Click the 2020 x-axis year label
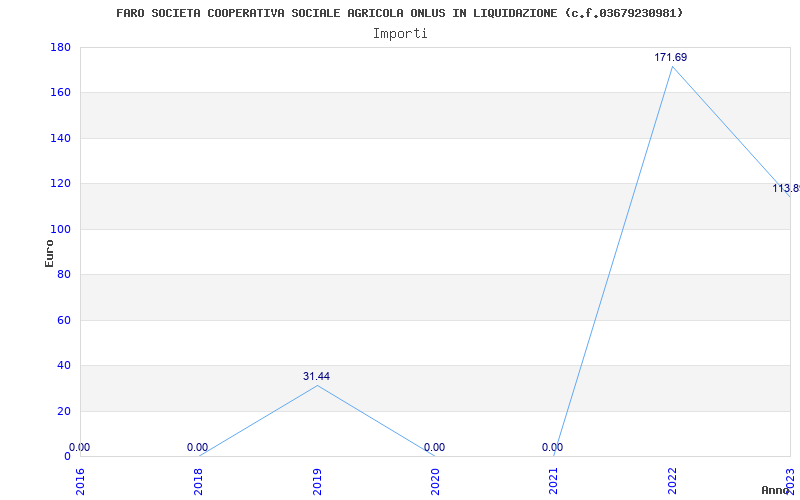This screenshot has width=800, height=500. 435,480
